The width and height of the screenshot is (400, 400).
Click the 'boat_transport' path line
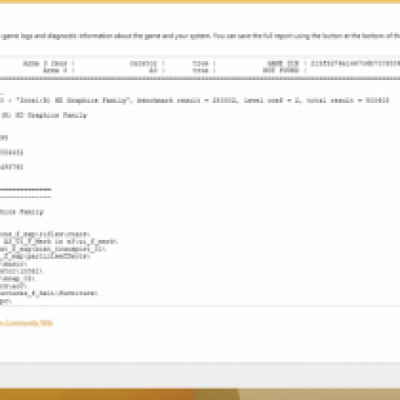[x=53, y=249]
